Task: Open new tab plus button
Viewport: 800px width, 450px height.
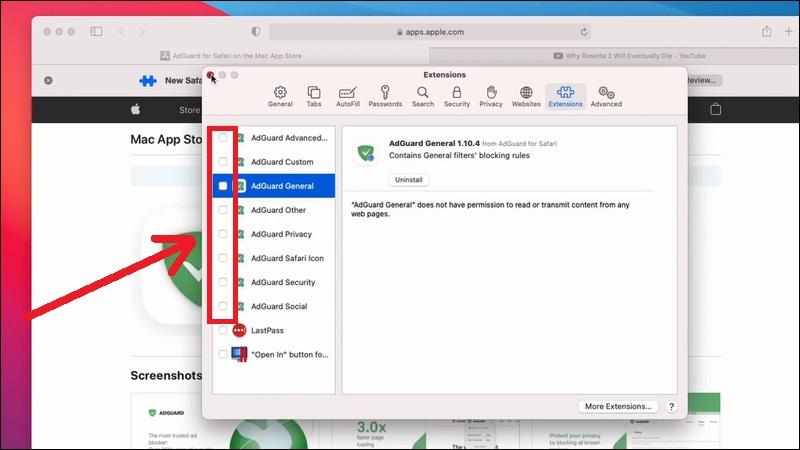Action: 788,31
